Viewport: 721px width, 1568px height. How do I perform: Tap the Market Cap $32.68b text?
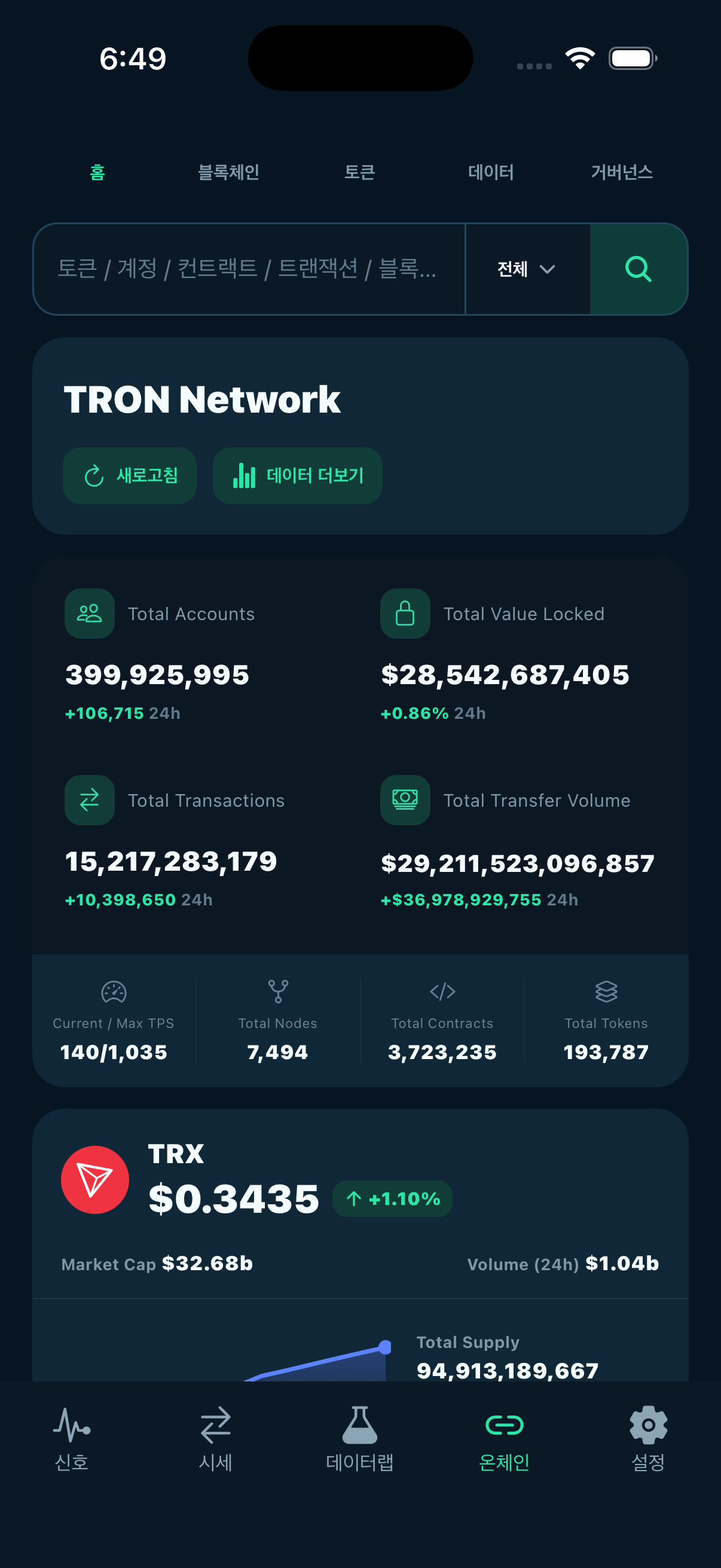[x=157, y=1264]
